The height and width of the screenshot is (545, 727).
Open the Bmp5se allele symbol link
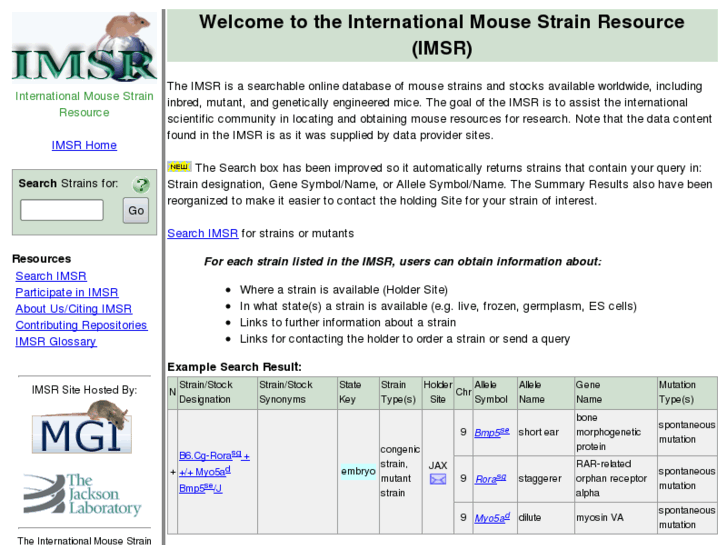pos(491,432)
